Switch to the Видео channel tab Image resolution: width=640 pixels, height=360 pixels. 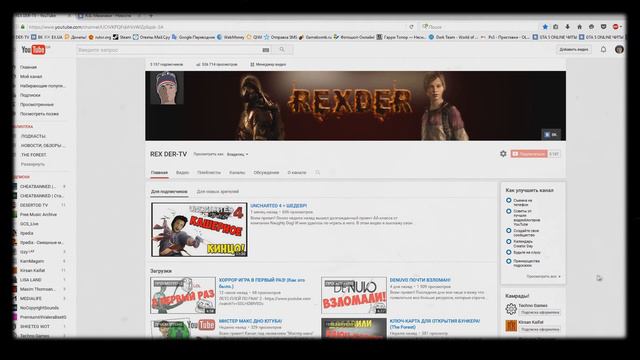click(182, 173)
